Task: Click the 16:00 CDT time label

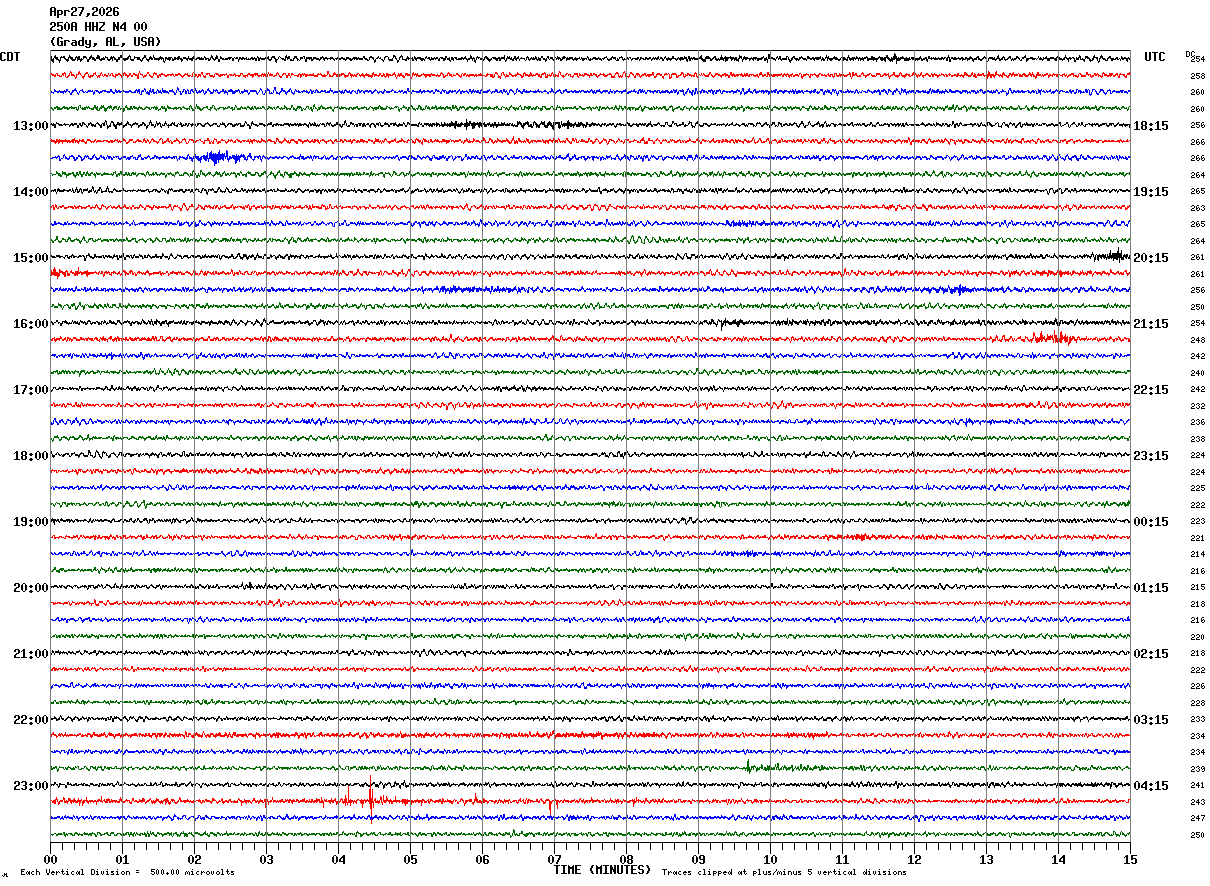Action: (30, 324)
